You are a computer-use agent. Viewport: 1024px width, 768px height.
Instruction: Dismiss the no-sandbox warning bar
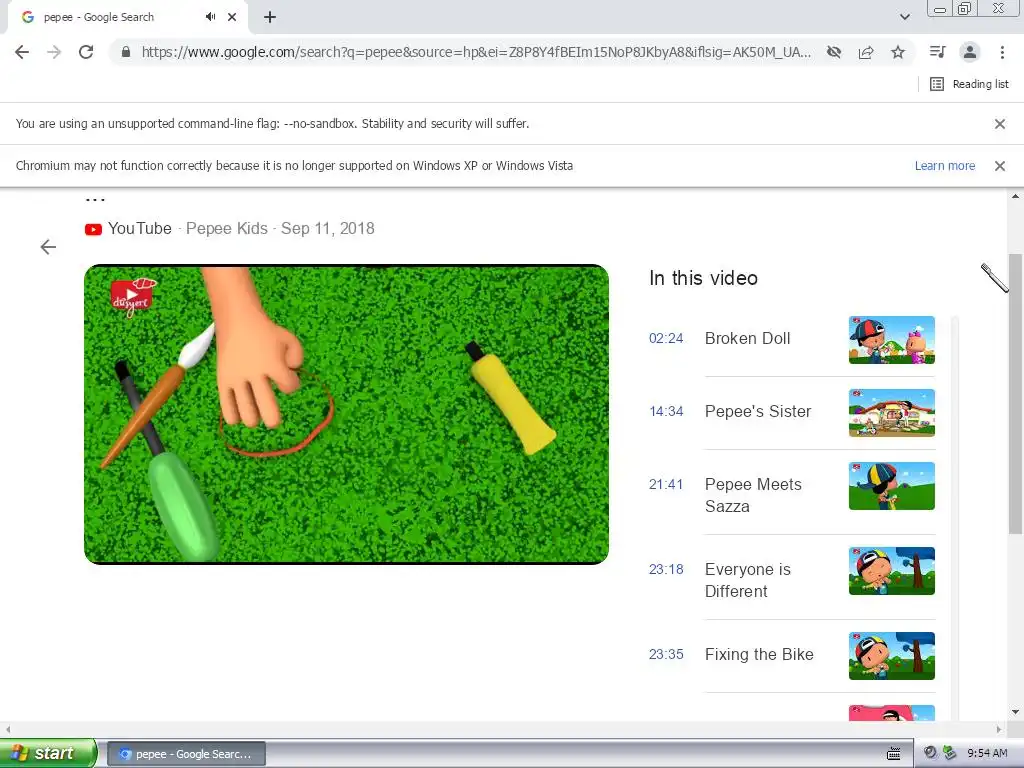tap(999, 124)
